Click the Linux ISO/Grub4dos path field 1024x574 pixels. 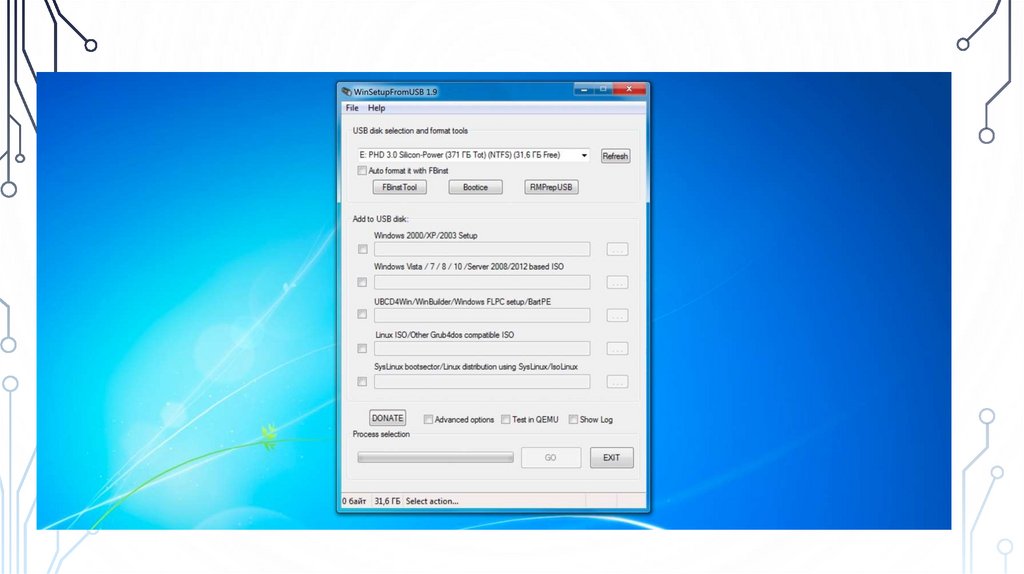pyautogui.click(x=482, y=349)
